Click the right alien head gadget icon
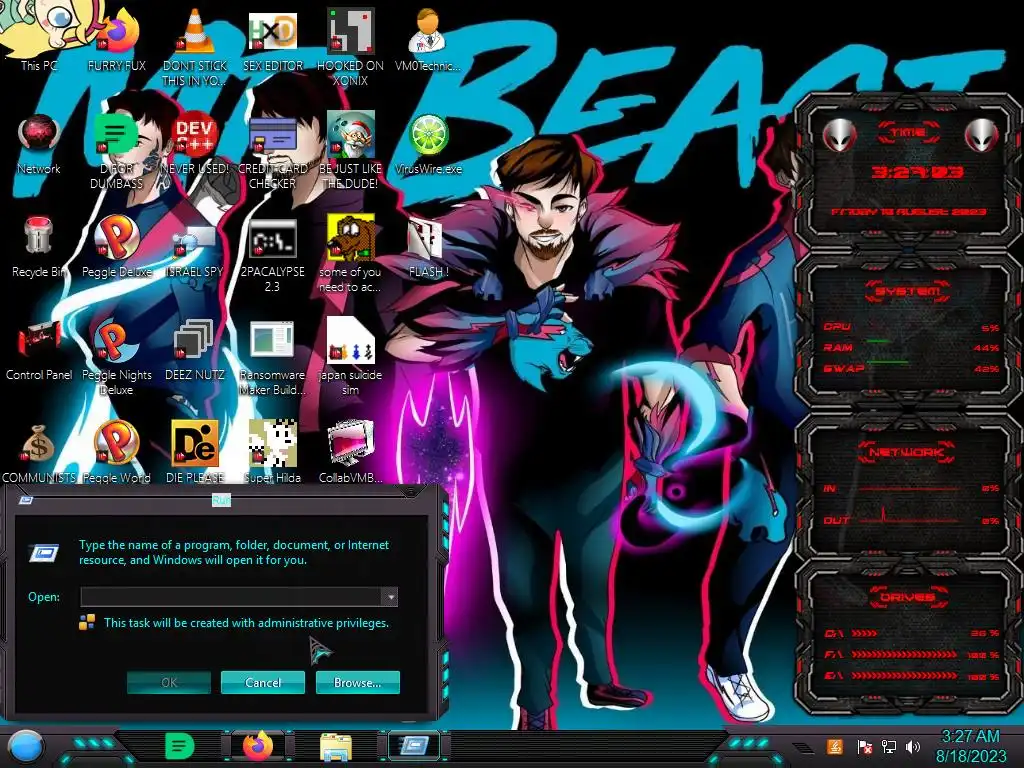The height and width of the screenshot is (768, 1024). (x=982, y=136)
